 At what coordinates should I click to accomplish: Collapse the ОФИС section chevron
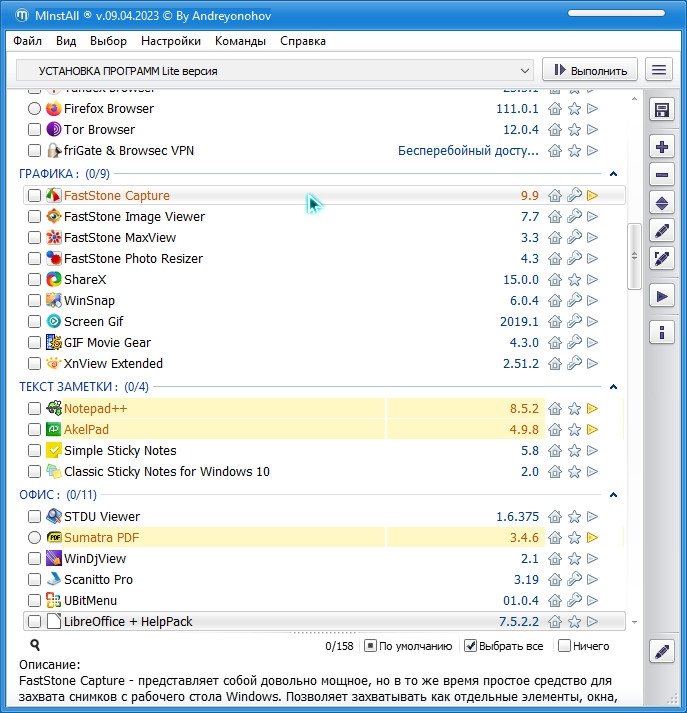[x=613, y=495]
